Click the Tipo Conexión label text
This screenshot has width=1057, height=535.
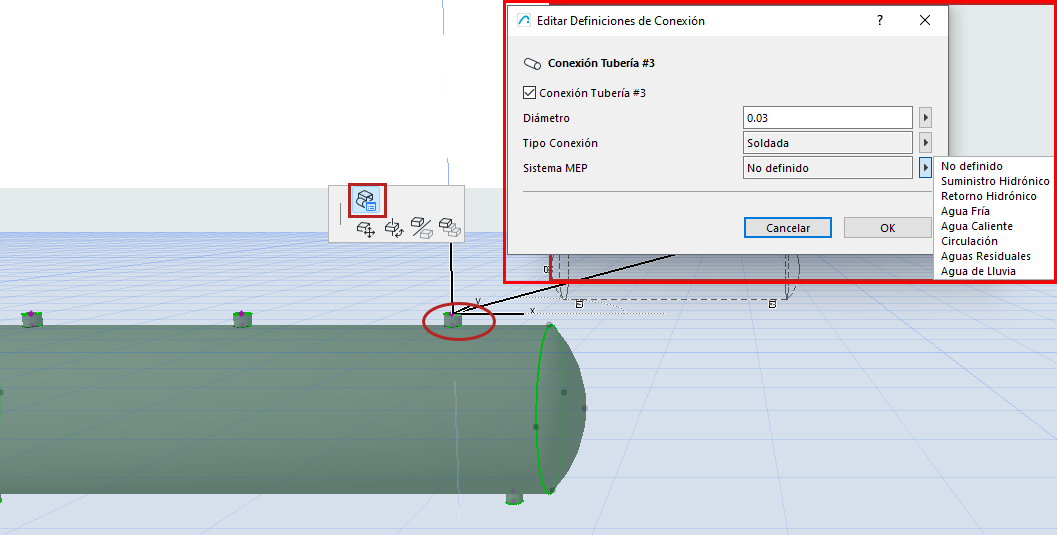coord(560,143)
